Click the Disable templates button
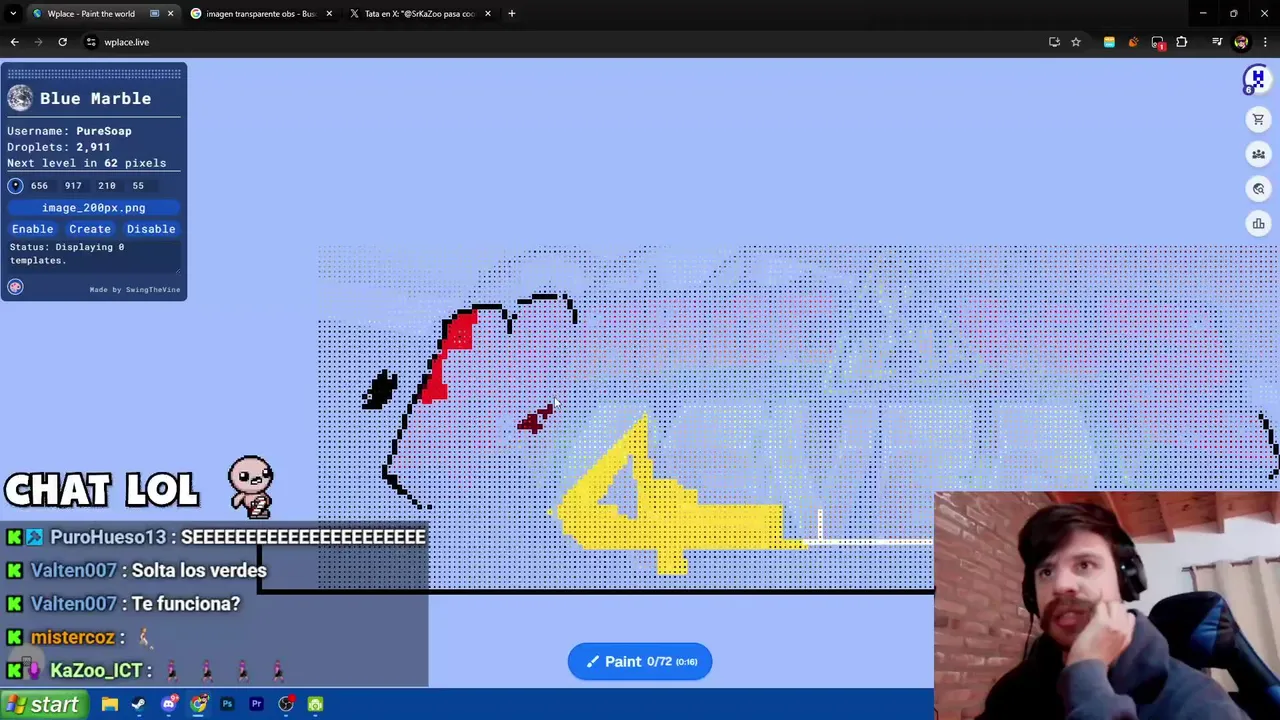The width and height of the screenshot is (1280, 720). tap(151, 229)
